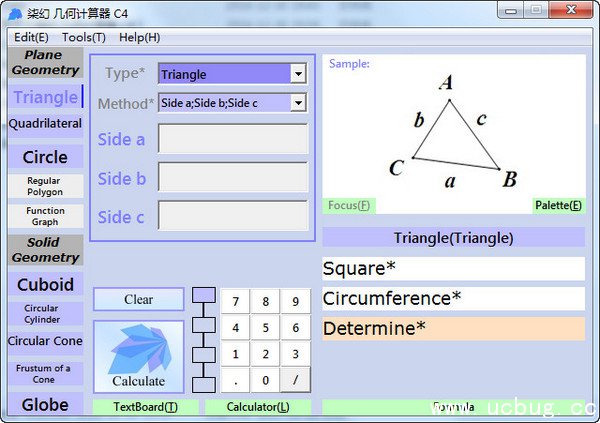Click the slash division key
The width and height of the screenshot is (600, 423).
click(x=295, y=380)
